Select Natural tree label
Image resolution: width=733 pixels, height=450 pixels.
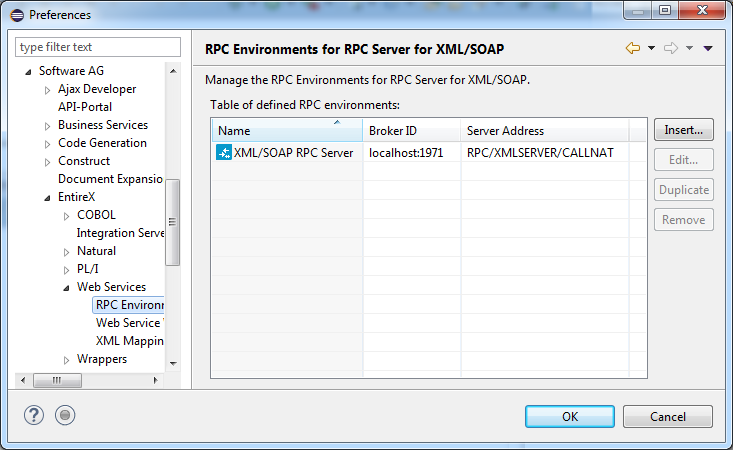[x=96, y=251]
